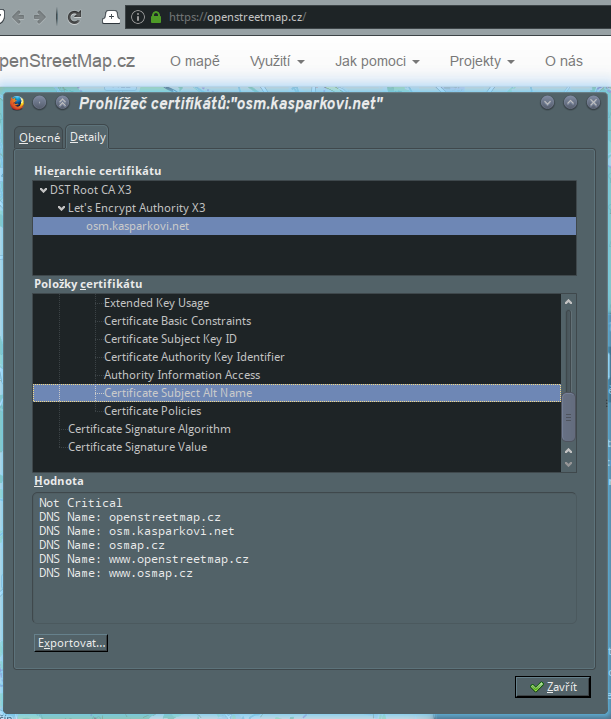Click the round sticky button in dialog titlebar

pyautogui.click(x=39, y=103)
